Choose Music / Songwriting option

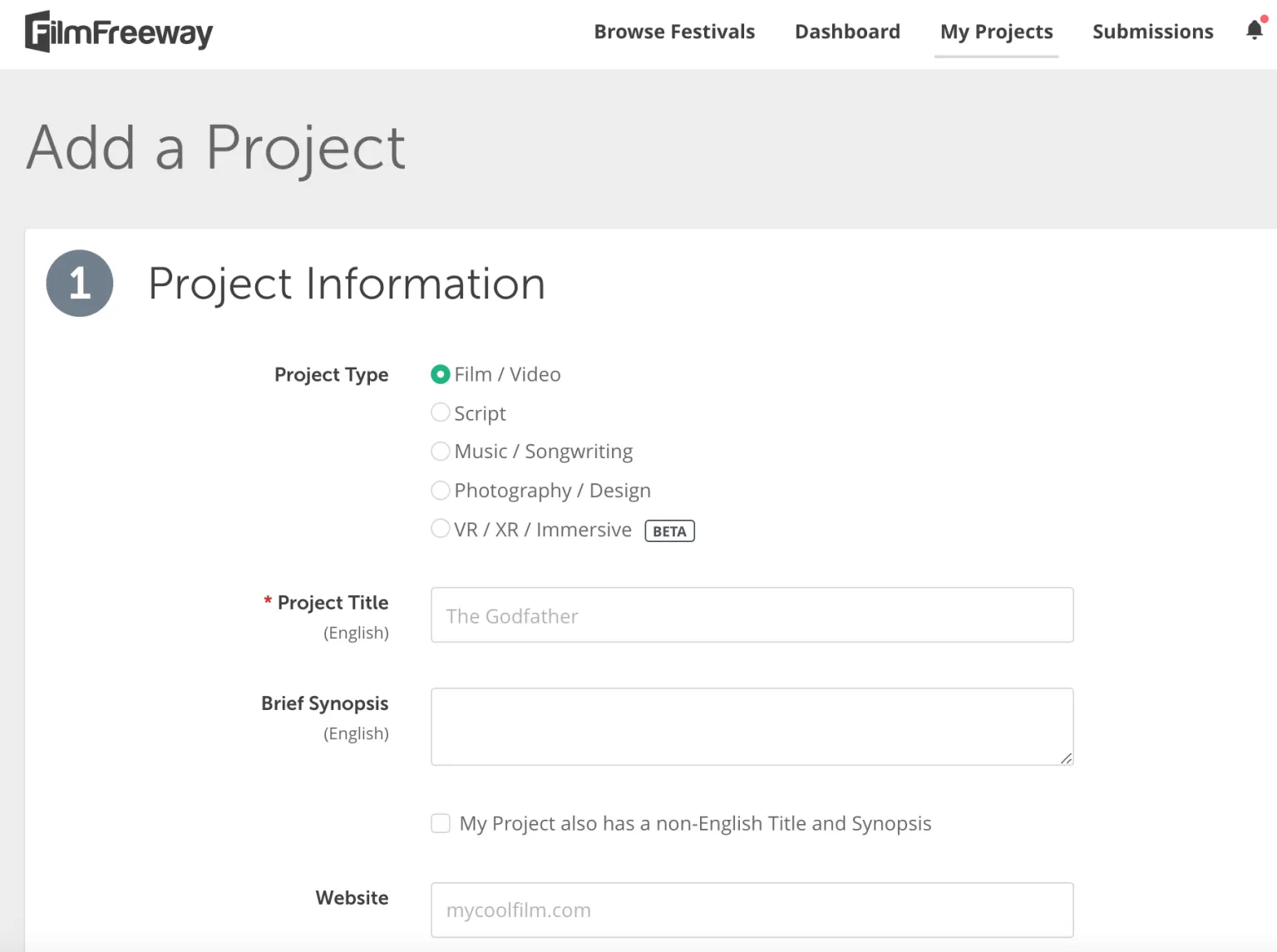(x=441, y=451)
